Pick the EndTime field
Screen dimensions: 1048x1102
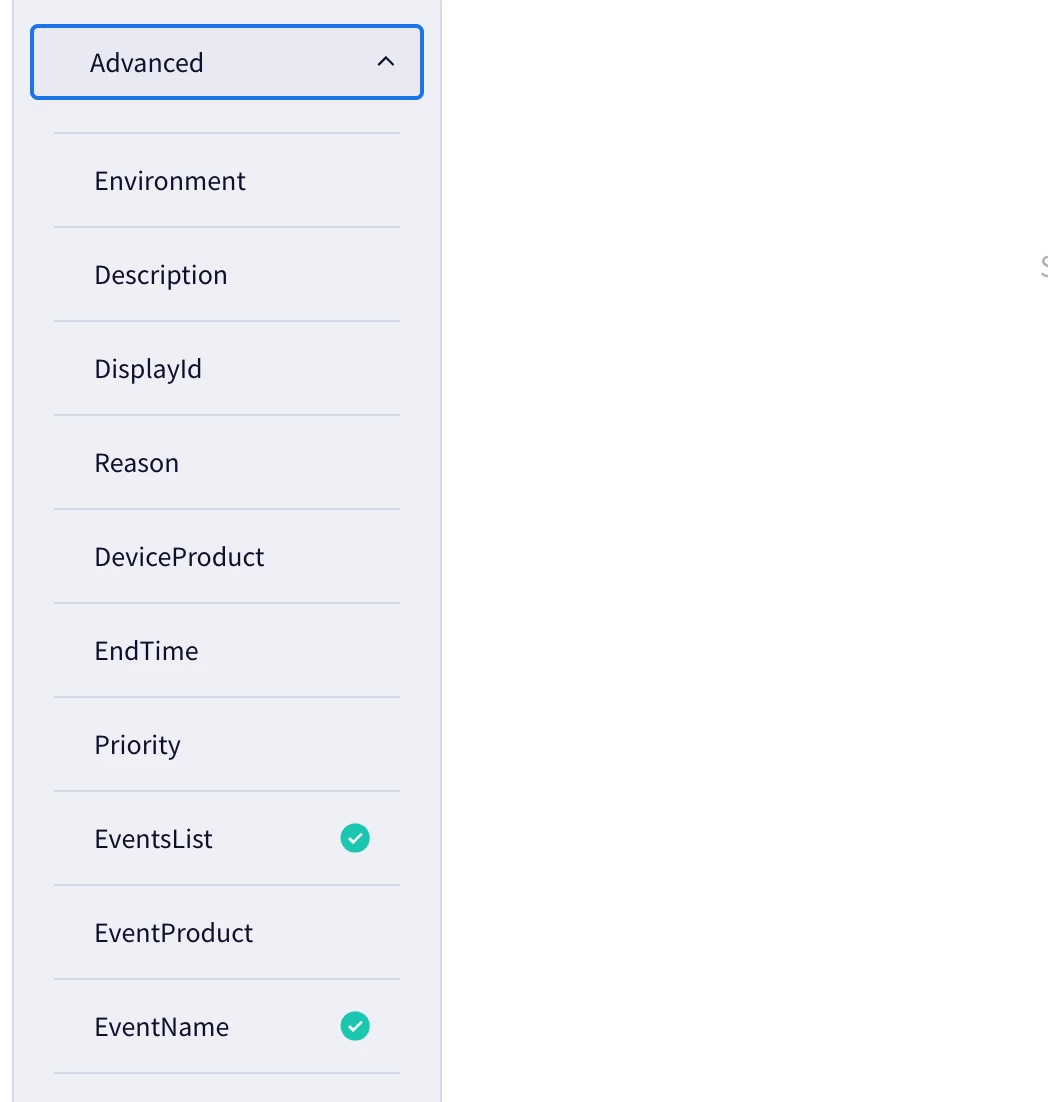[x=226, y=651]
